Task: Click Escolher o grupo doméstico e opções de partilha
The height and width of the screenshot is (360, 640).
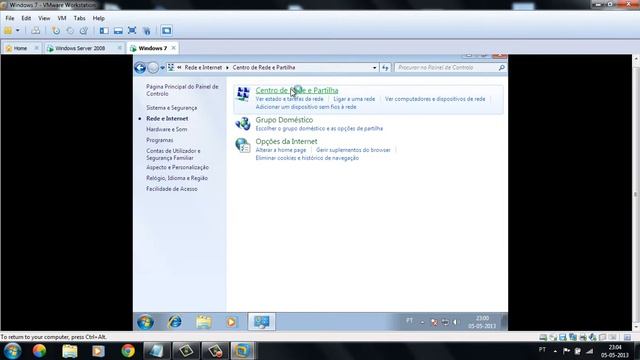Action: (319, 129)
